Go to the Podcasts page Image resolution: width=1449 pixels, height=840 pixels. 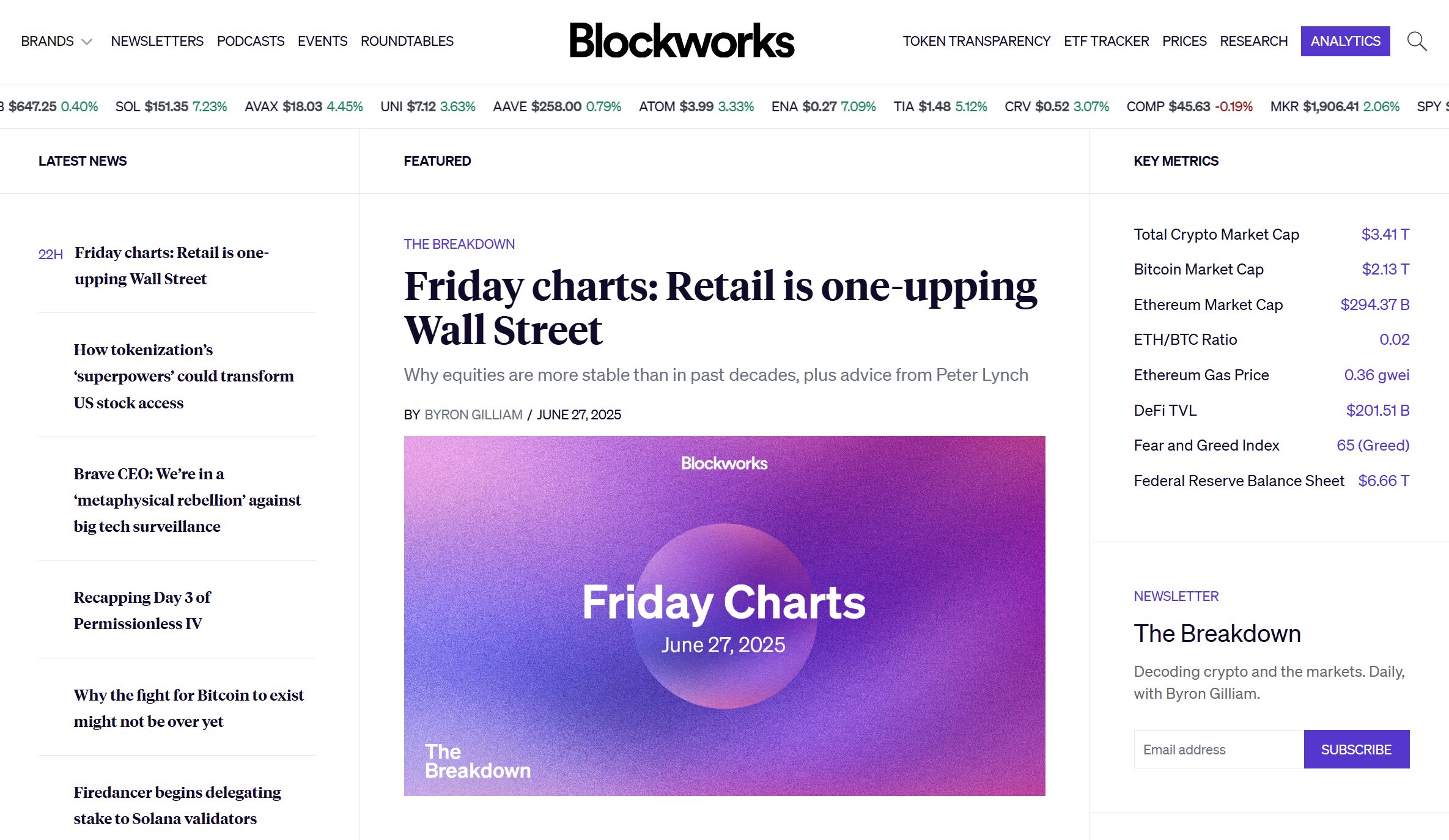pyautogui.click(x=251, y=42)
